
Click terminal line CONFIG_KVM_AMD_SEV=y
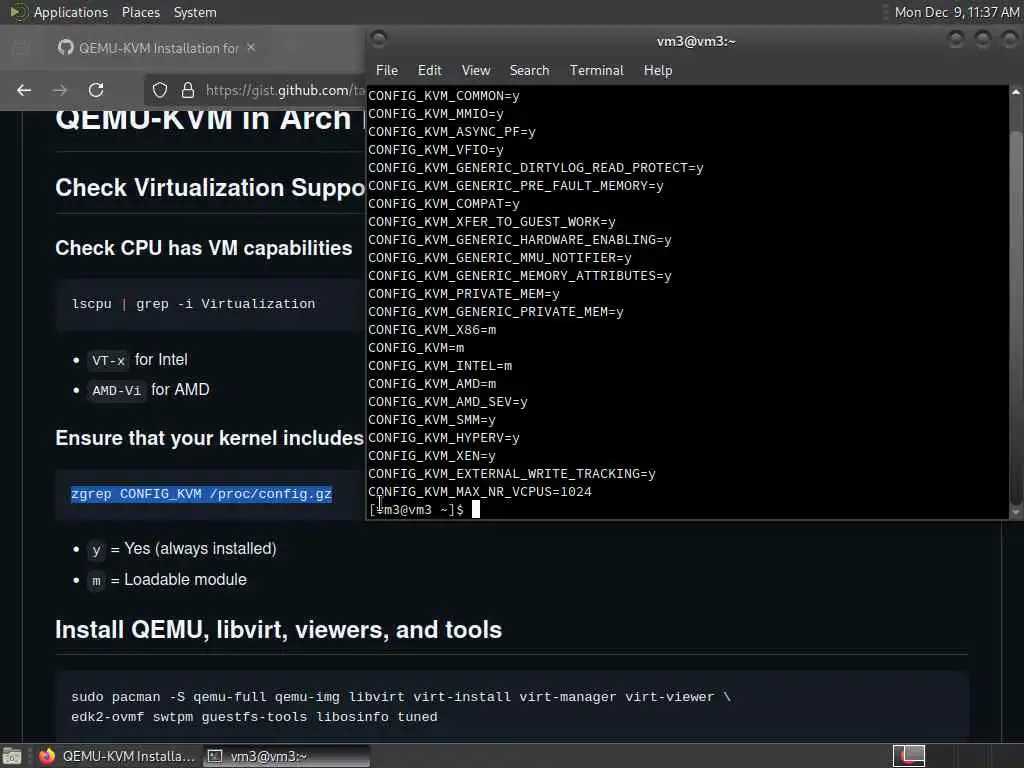447,402
